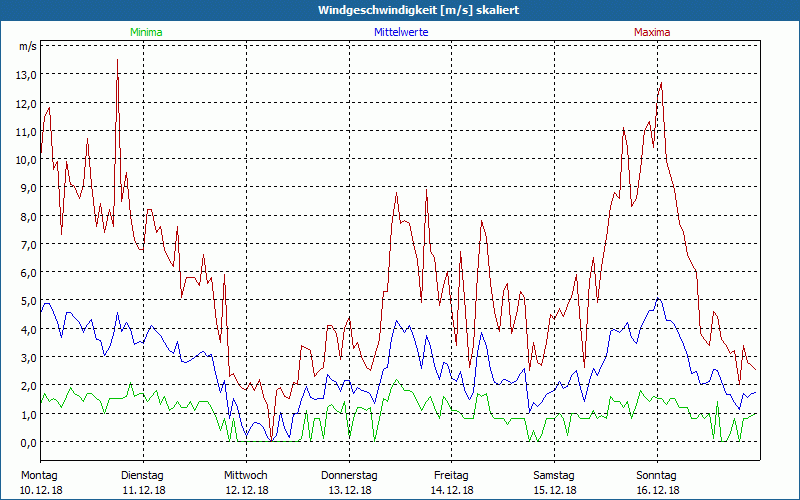This screenshot has width=800, height=500.
Task: Select the green 'Minima' legend label
Action: pyautogui.click(x=146, y=32)
